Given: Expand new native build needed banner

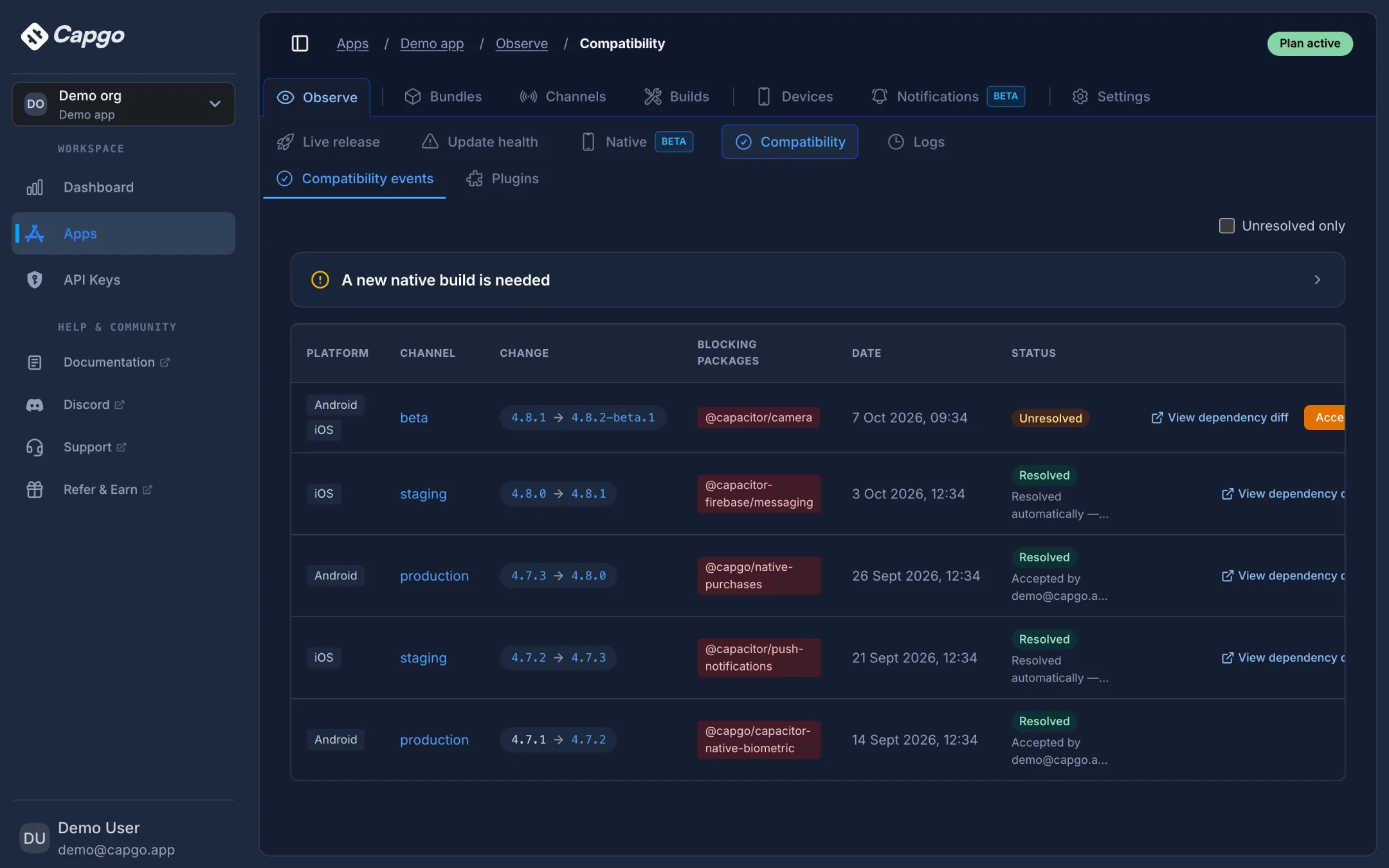Looking at the screenshot, I should 817,280.
